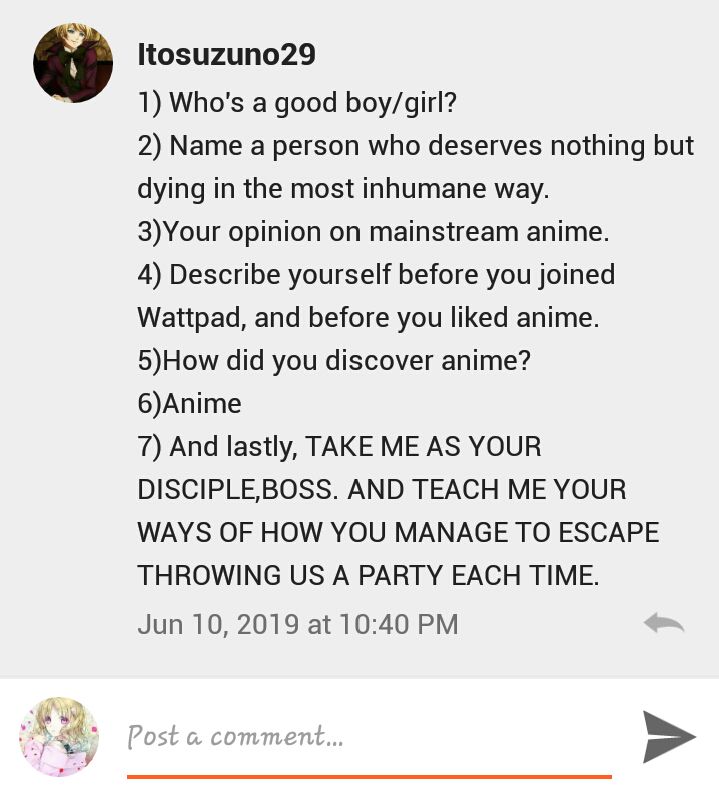
Task: Select the "Who's a good boy/girl?" line
Action: point(297,103)
